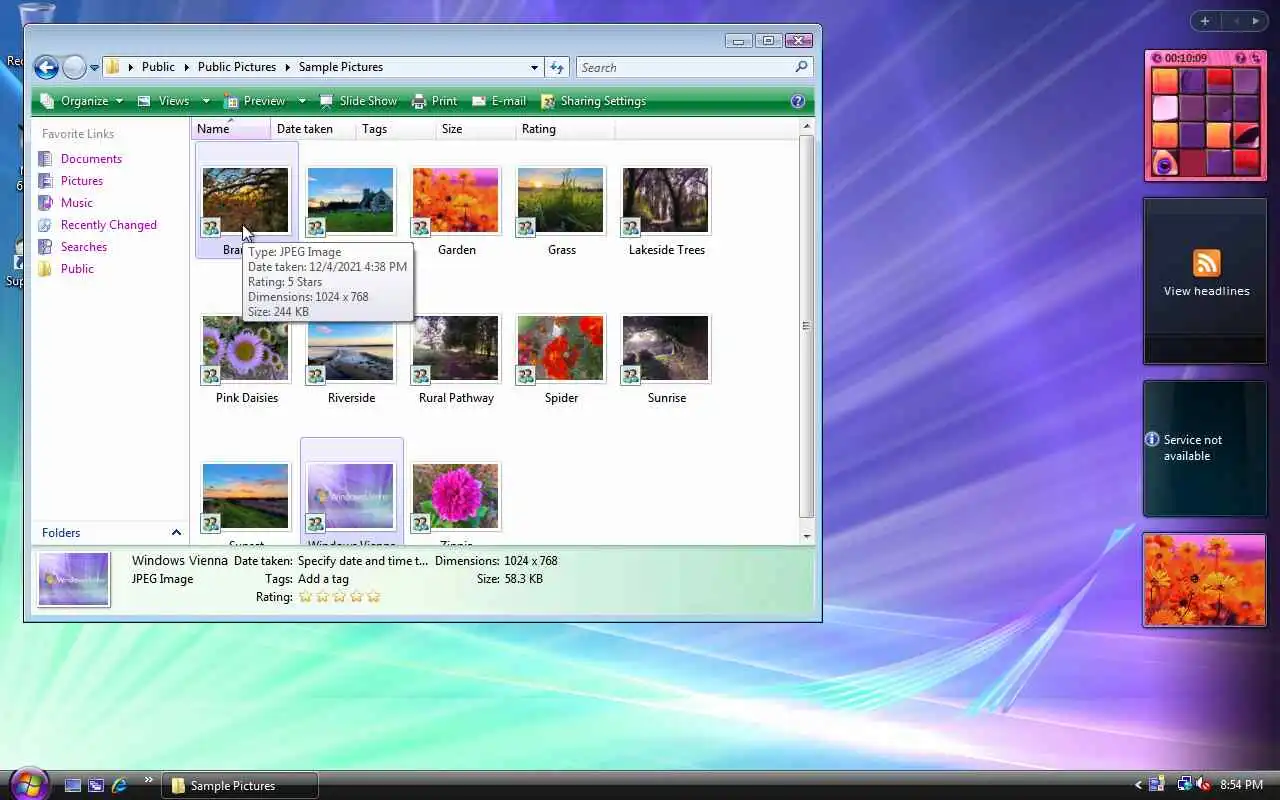The width and height of the screenshot is (1280, 800).
Task: Open recent pages dropdown beside navigation arrows
Action: tap(94, 68)
